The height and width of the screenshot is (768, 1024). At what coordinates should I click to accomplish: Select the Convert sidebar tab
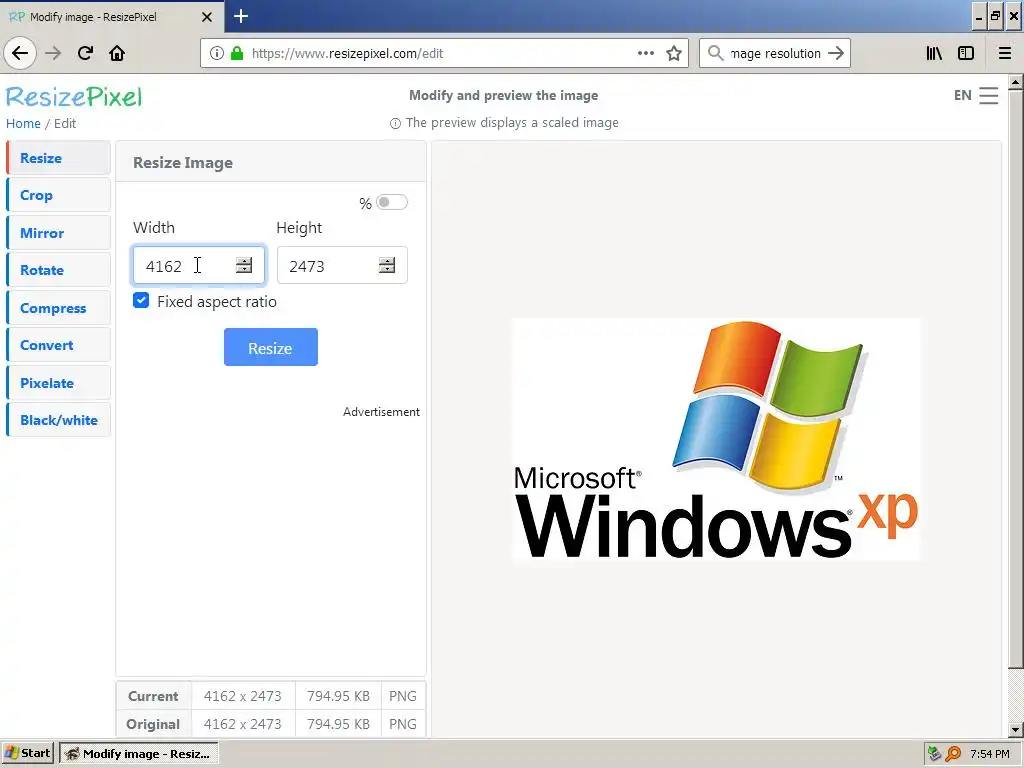58,345
